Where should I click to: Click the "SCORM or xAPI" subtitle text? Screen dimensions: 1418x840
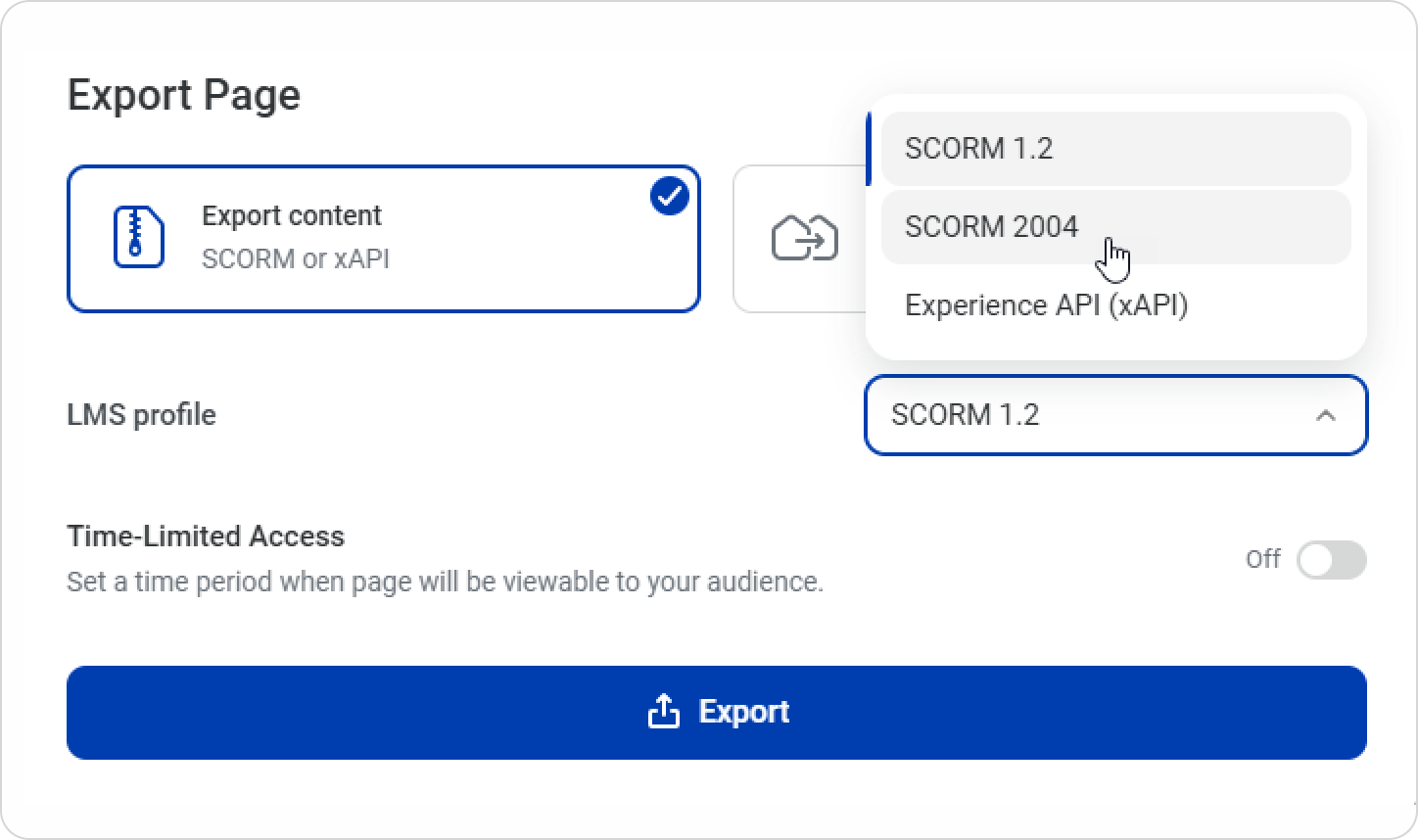tap(295, 258)
